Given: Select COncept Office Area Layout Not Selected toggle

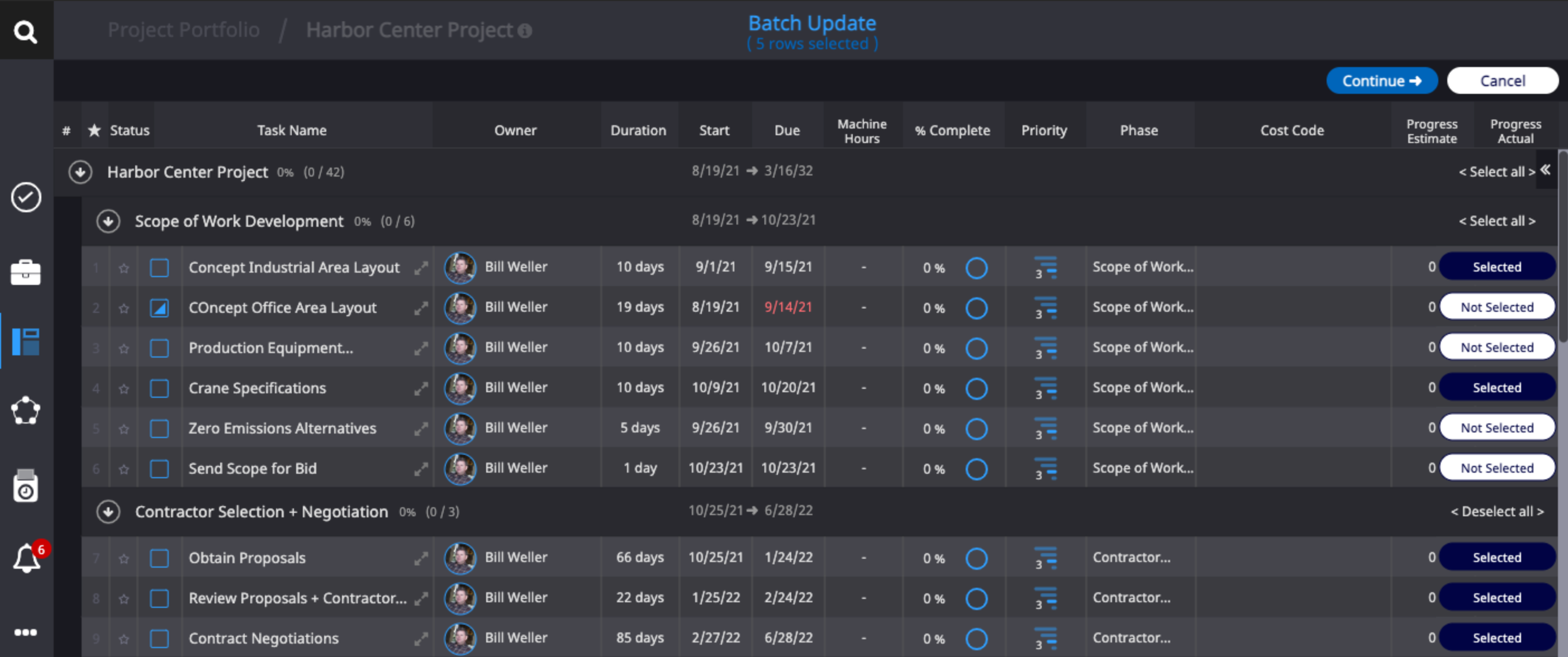Looking at the screenshot, I should coord(1497,307).
